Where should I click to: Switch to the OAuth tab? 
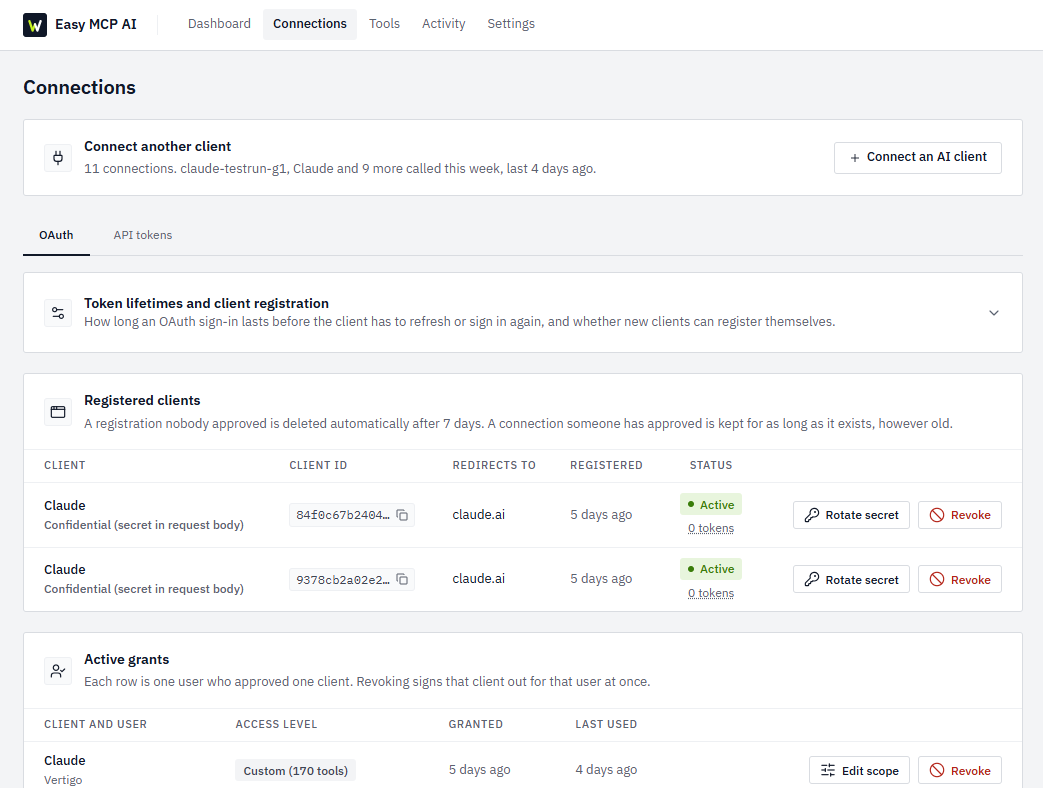[x=57, y=235]
